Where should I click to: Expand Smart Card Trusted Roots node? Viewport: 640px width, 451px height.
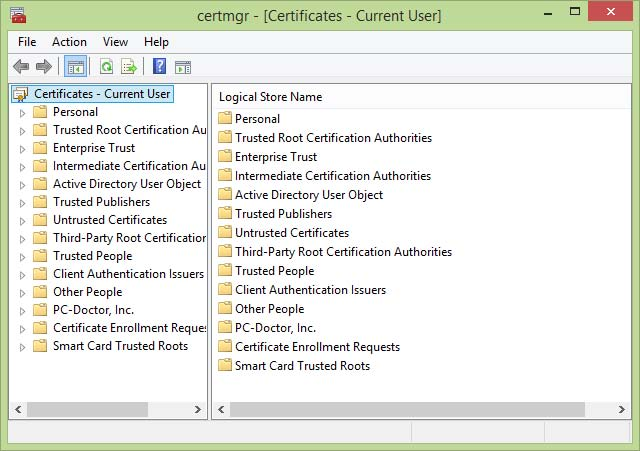[x=22, y=346]
